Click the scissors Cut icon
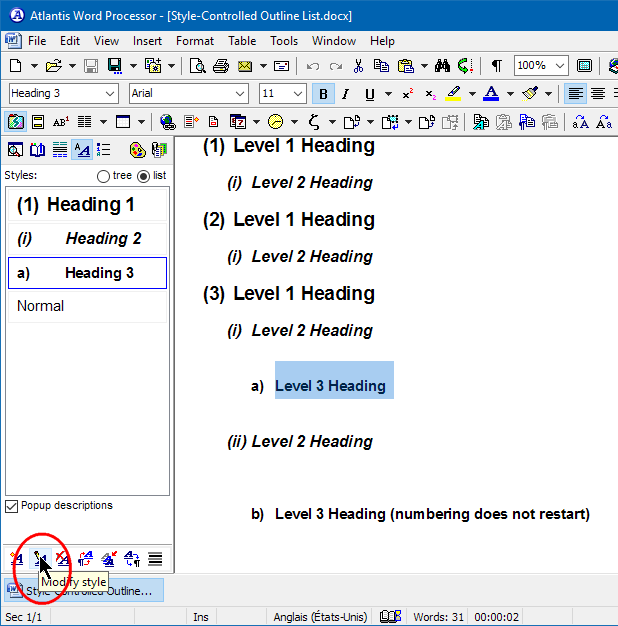 click(358, 66)
